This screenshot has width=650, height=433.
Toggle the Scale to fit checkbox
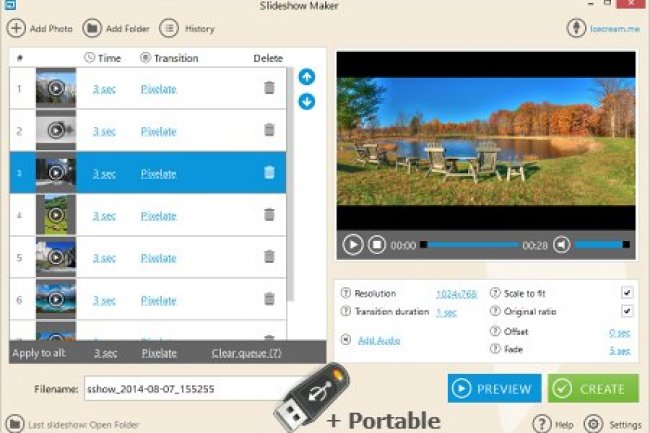point(627,293)
